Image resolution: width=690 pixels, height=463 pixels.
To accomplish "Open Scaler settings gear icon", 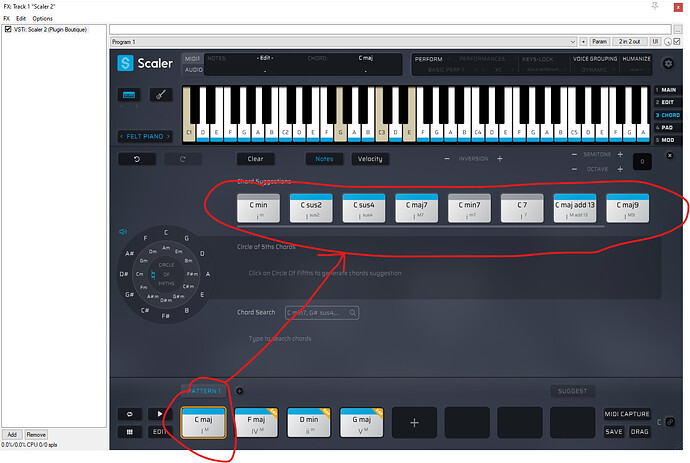I will 668,63.
